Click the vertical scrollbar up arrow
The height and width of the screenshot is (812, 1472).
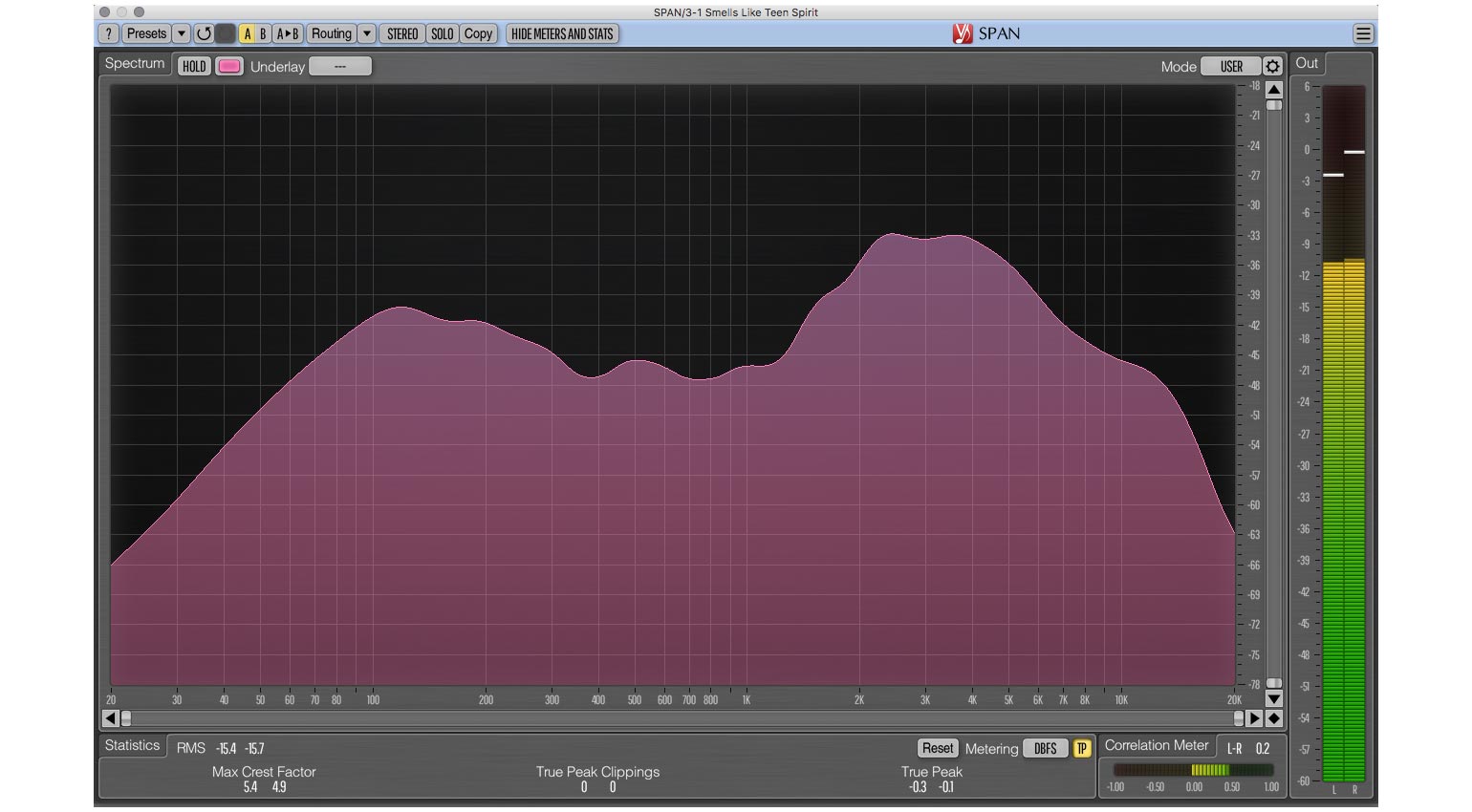pyautogui.click(x=1273, y=89)
